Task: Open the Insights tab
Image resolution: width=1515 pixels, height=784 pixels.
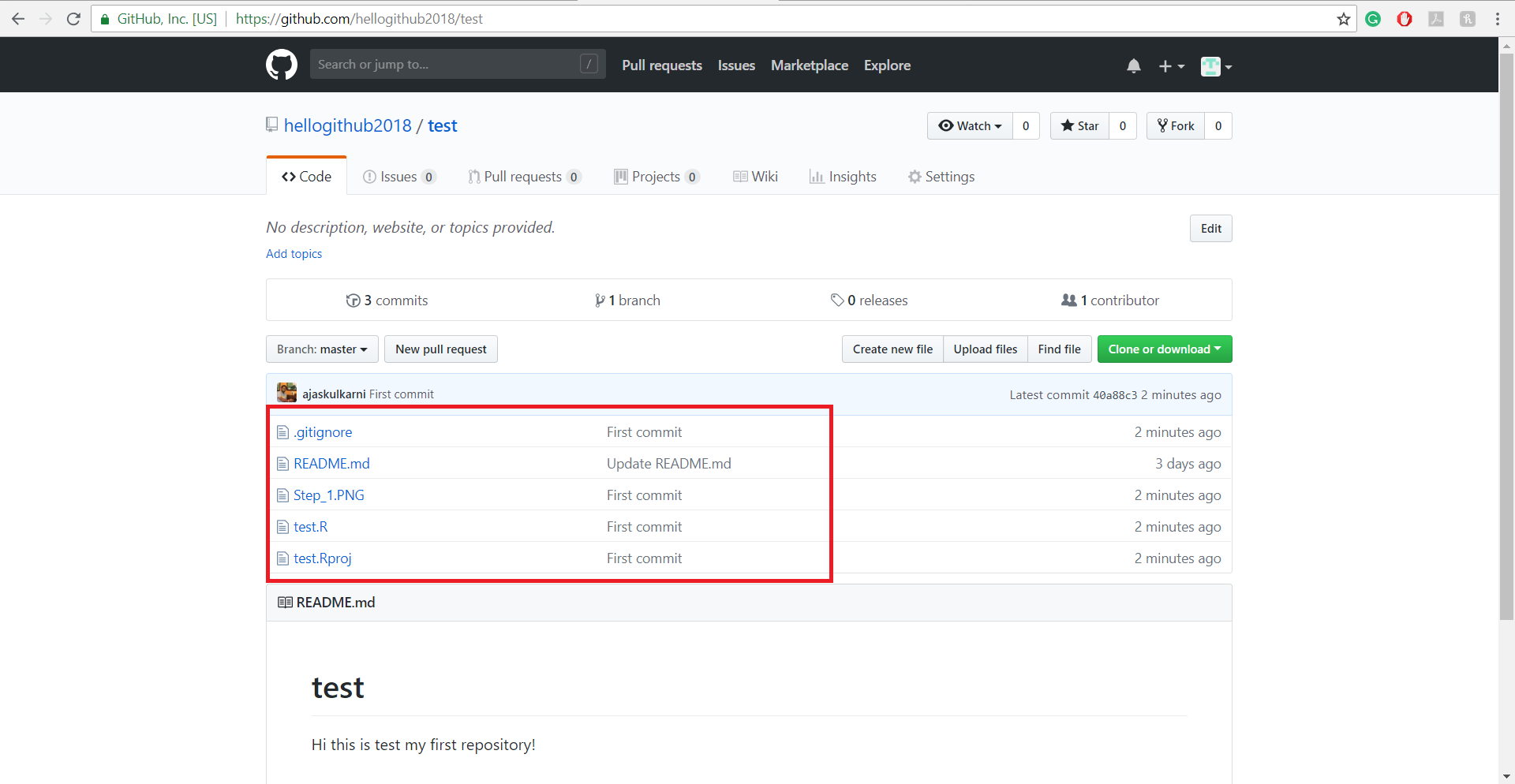Action: click(843, 177)
